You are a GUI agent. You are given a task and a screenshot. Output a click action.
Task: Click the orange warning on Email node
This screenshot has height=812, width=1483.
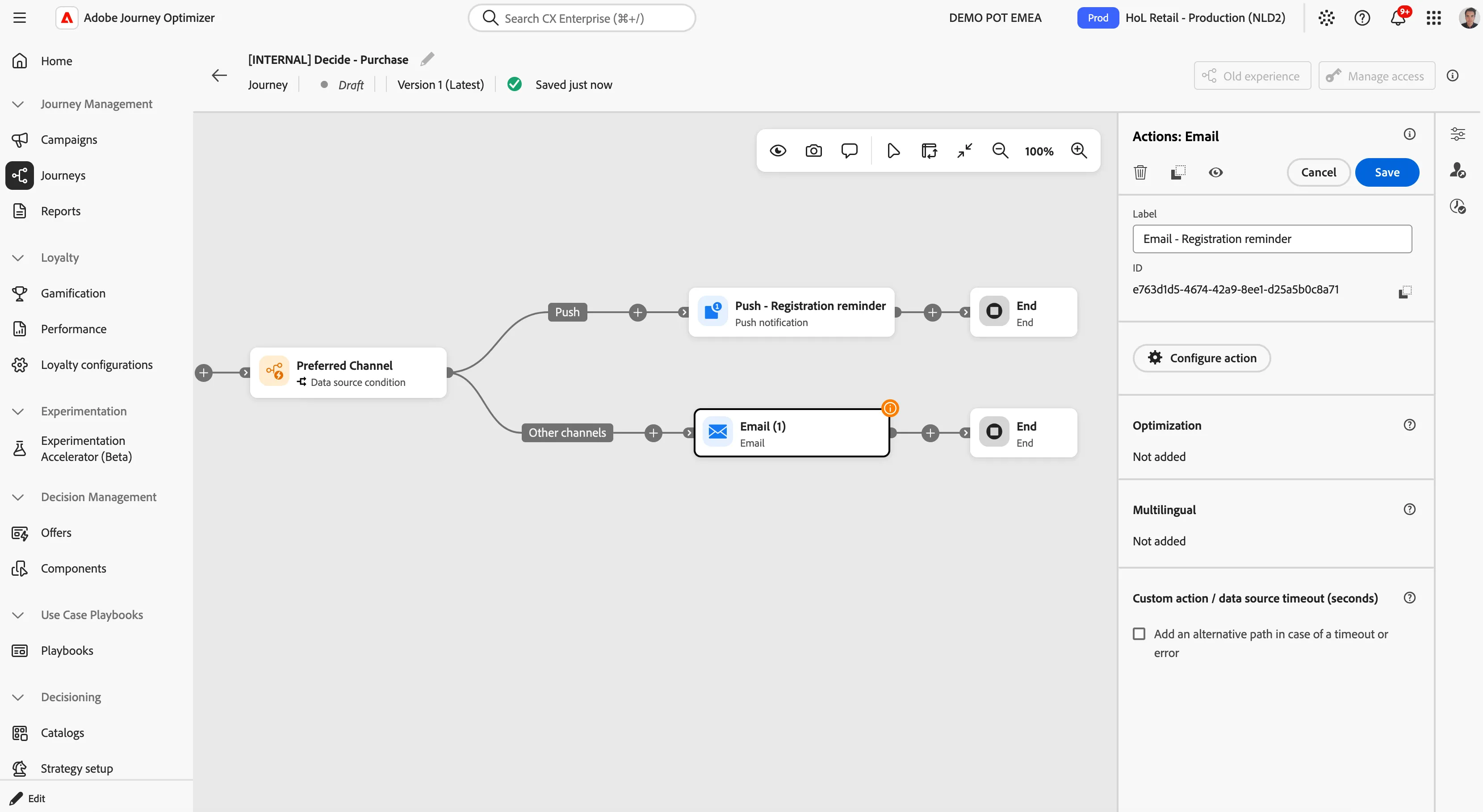click(890, 408)
